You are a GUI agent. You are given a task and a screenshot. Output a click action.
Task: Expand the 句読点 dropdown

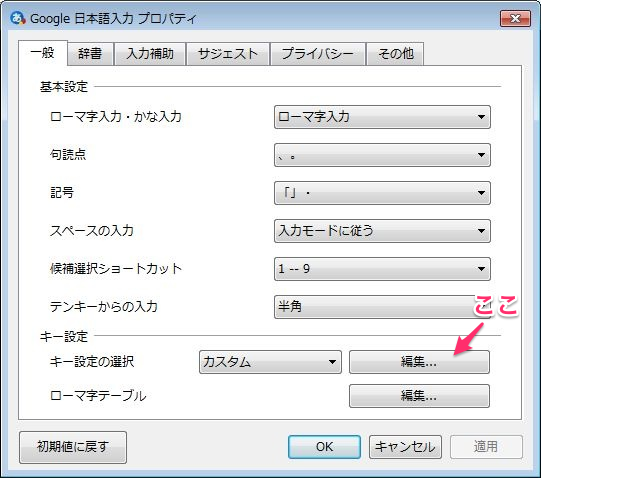(382, 155)
